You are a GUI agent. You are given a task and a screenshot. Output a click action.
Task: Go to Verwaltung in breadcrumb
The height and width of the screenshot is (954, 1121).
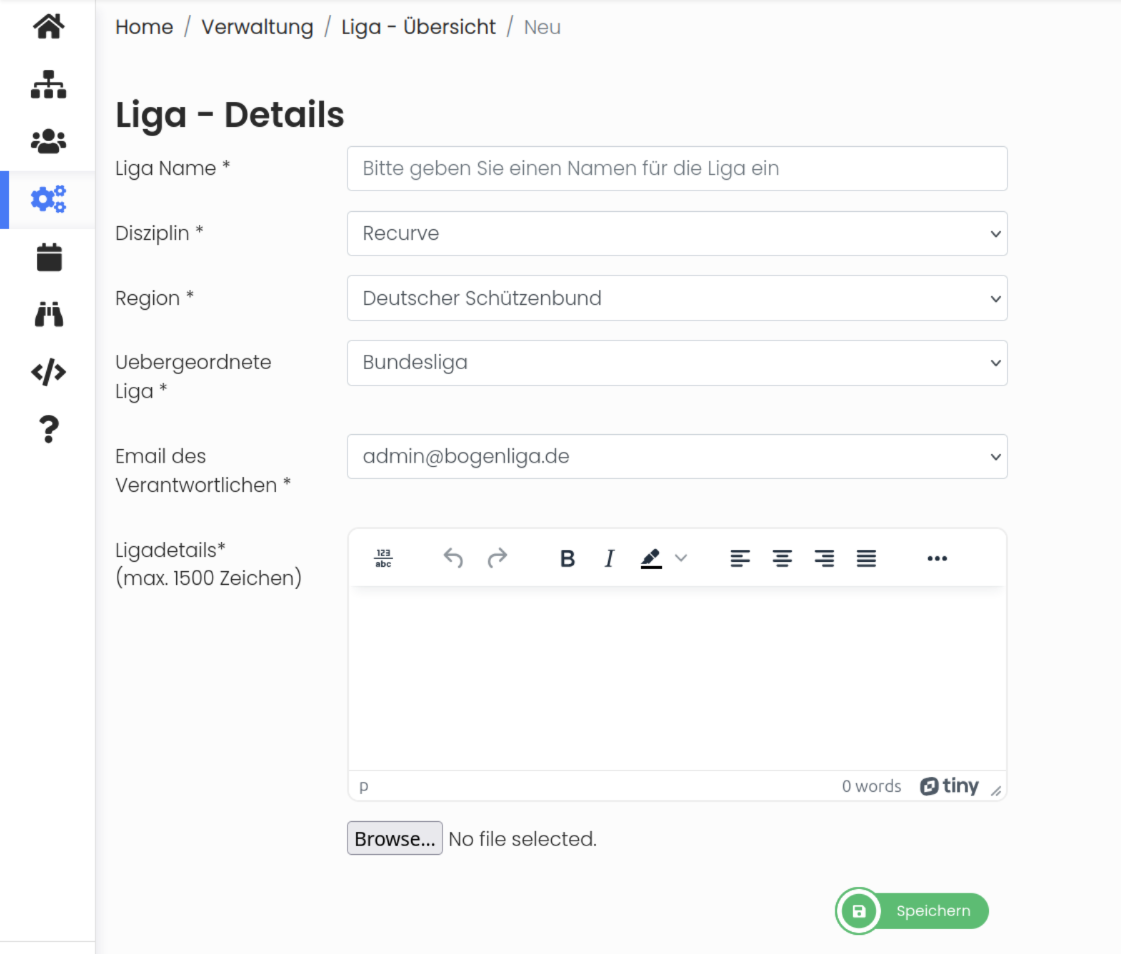pos(257,27)
